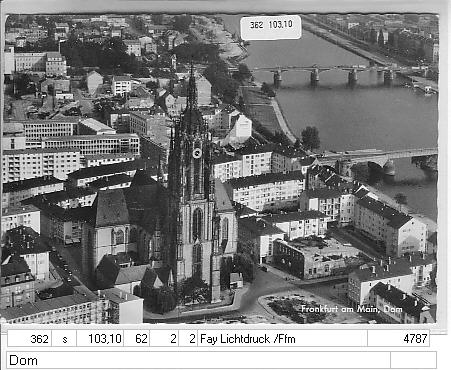The width and height of the screenshot is (451, 370).
Task: Click the long office block left of cathedral
Action: coord(91,144)
